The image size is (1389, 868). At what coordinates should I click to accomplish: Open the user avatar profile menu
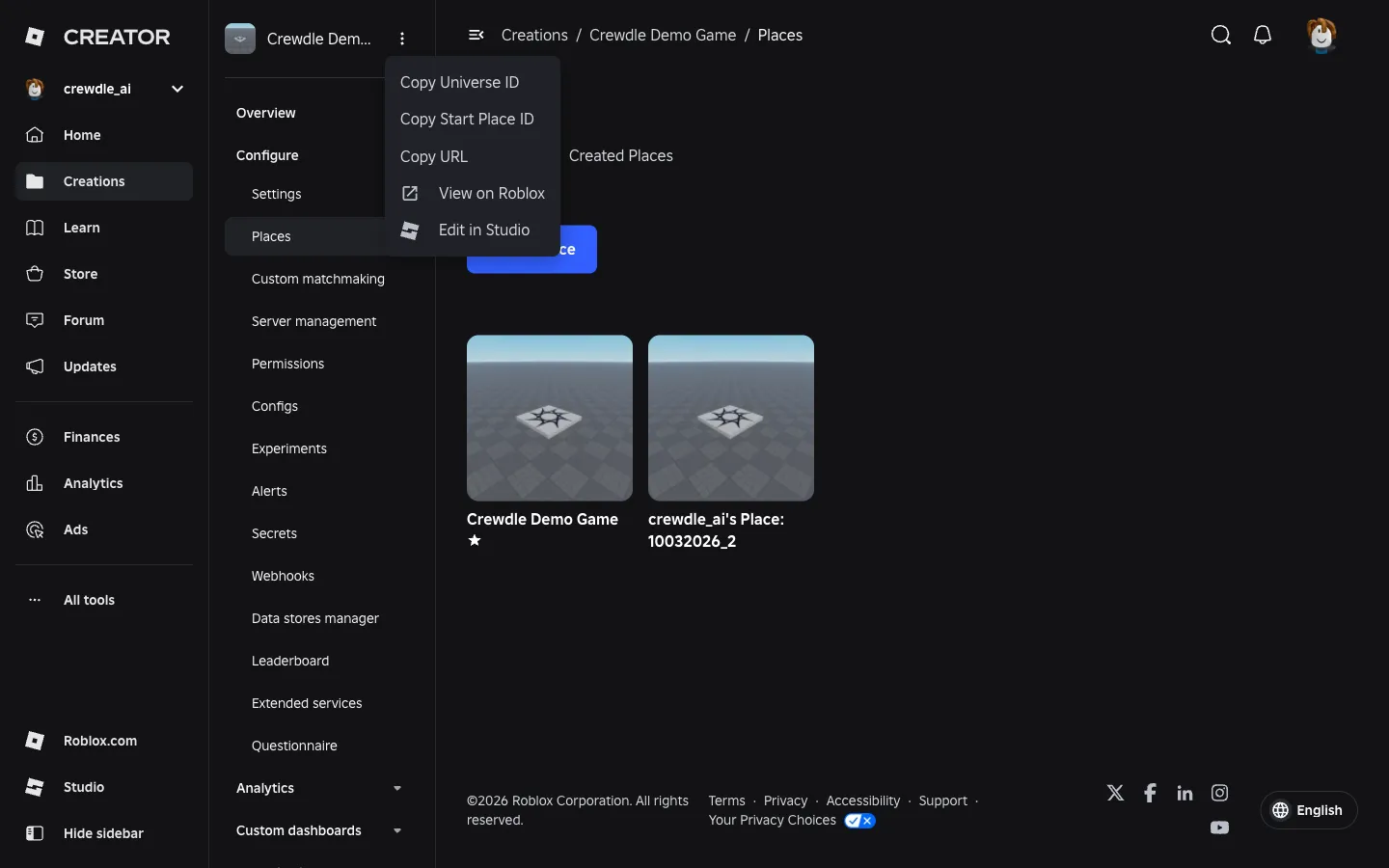click(1321, 36)
